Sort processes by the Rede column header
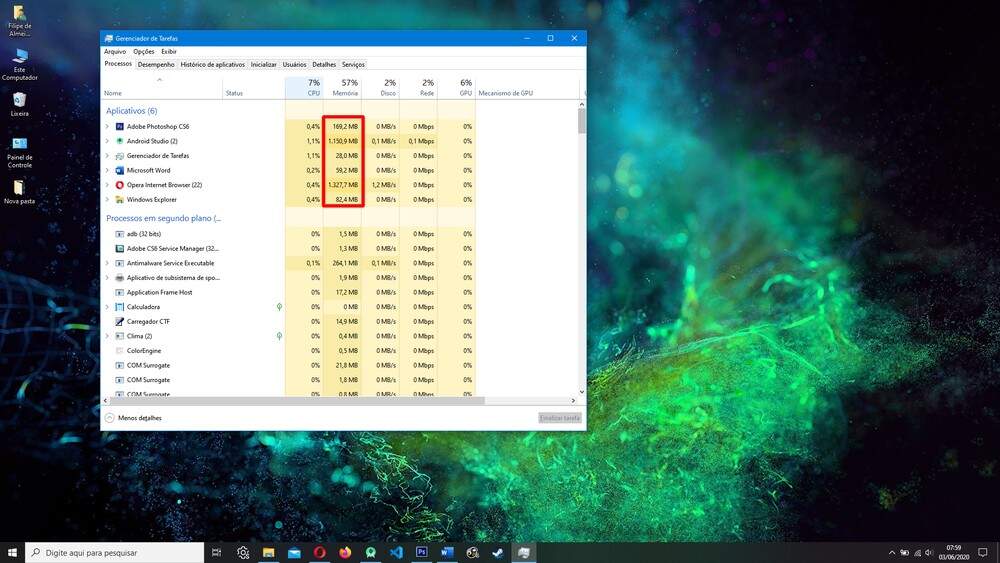The image size is (1000, 563). tap(418, 88)
